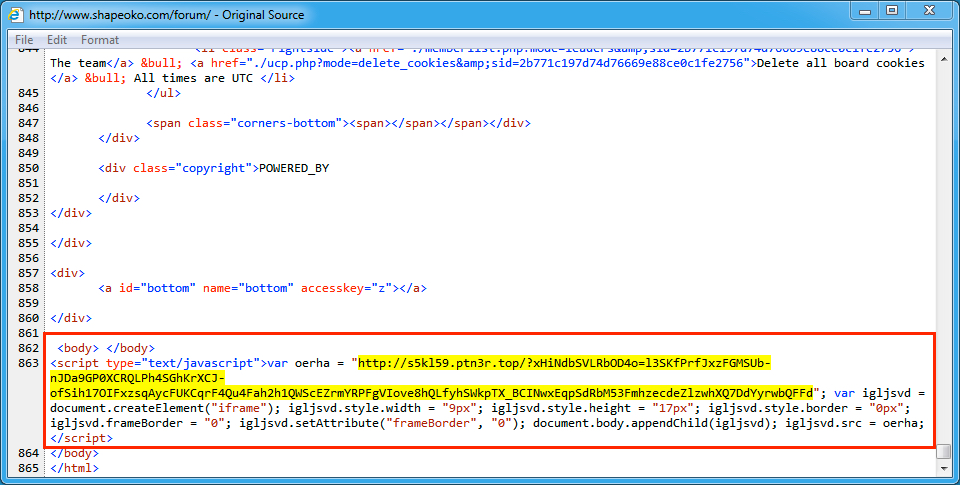Click the POWERED_BY text

(x=294, y=168)
